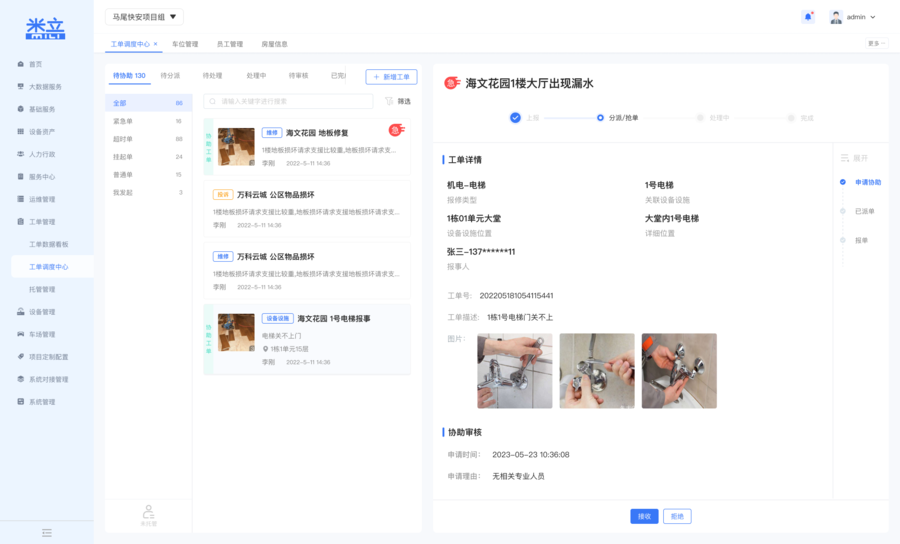Filter list by 挂起单

tap(148, 157)
